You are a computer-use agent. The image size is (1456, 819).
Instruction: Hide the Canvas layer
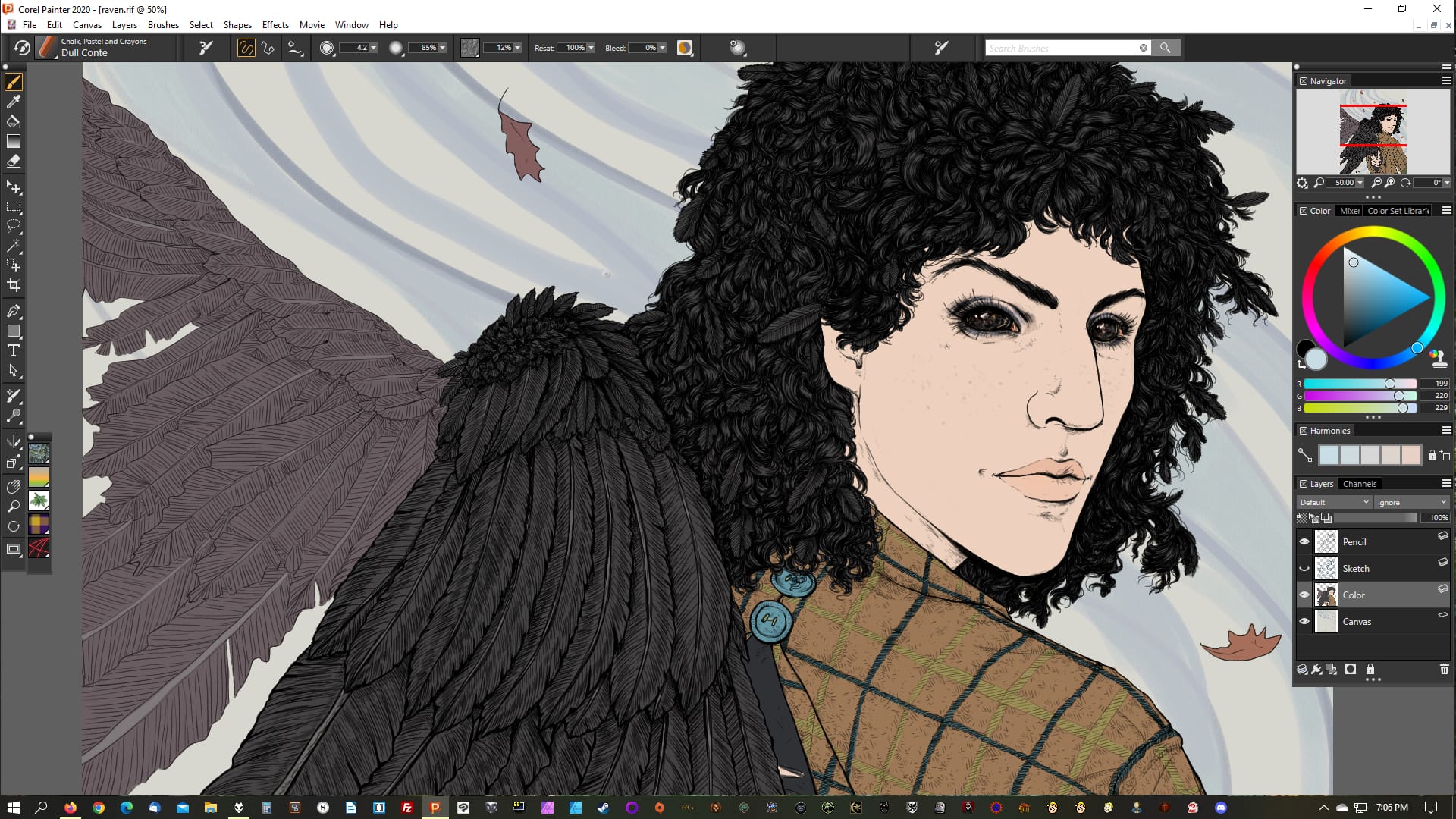(x=1304, y=621)
